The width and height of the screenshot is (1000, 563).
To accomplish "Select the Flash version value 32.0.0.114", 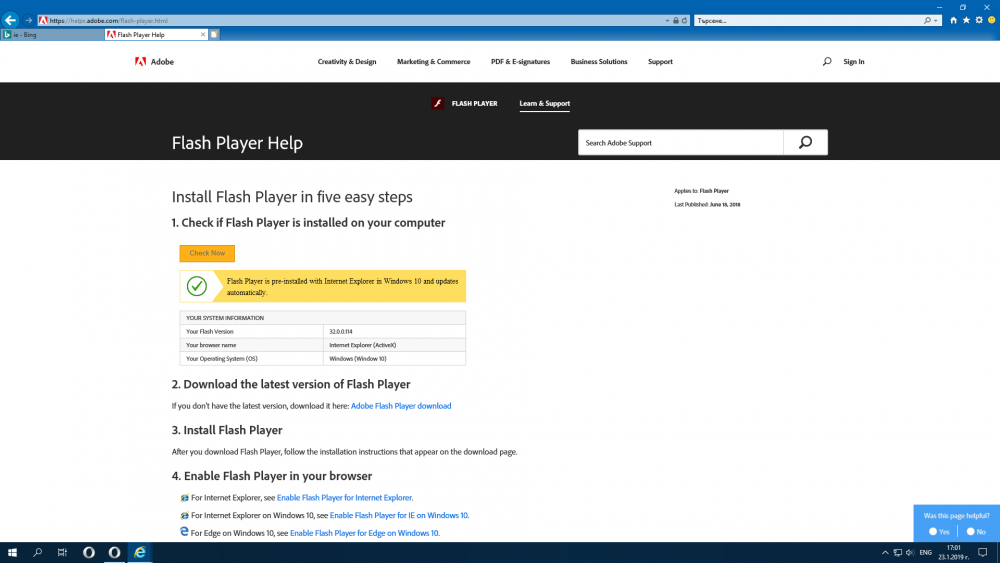I will coord(341,332).
